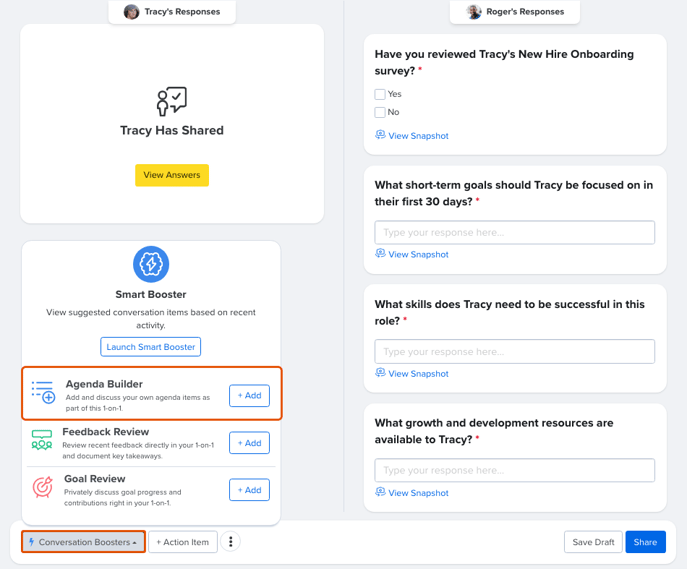Expand the Conversation Boosters dropdown
The width and height of the screenshot is (687, 569).
tap(83, 542)
